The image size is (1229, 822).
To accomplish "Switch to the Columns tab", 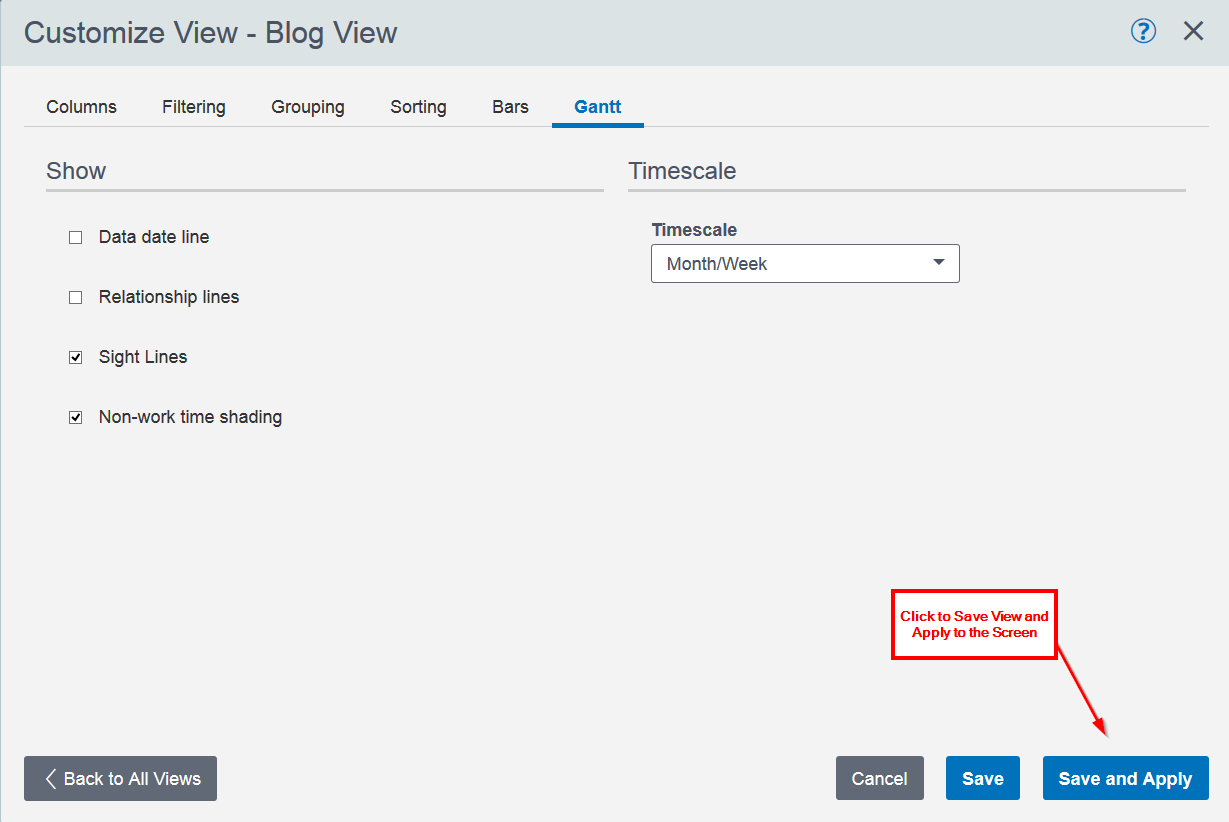I will (81, 107).
